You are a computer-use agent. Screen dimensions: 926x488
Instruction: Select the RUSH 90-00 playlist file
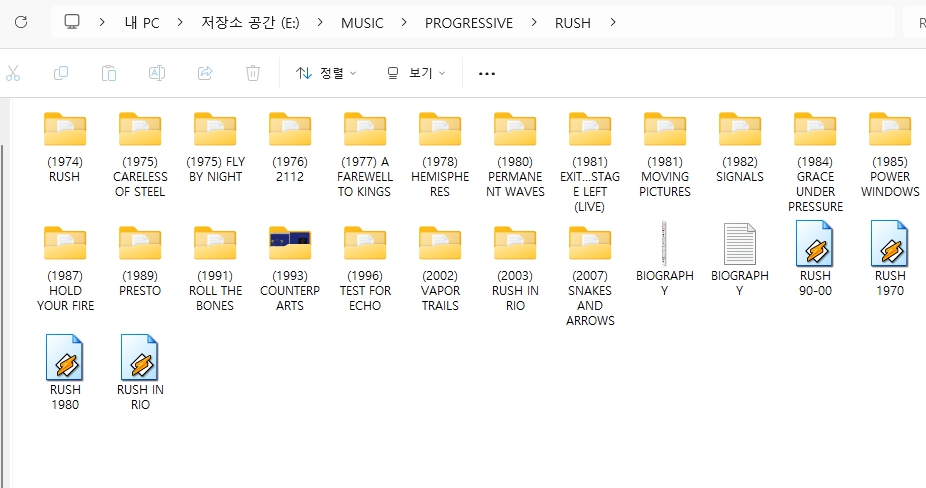(815, 244)
